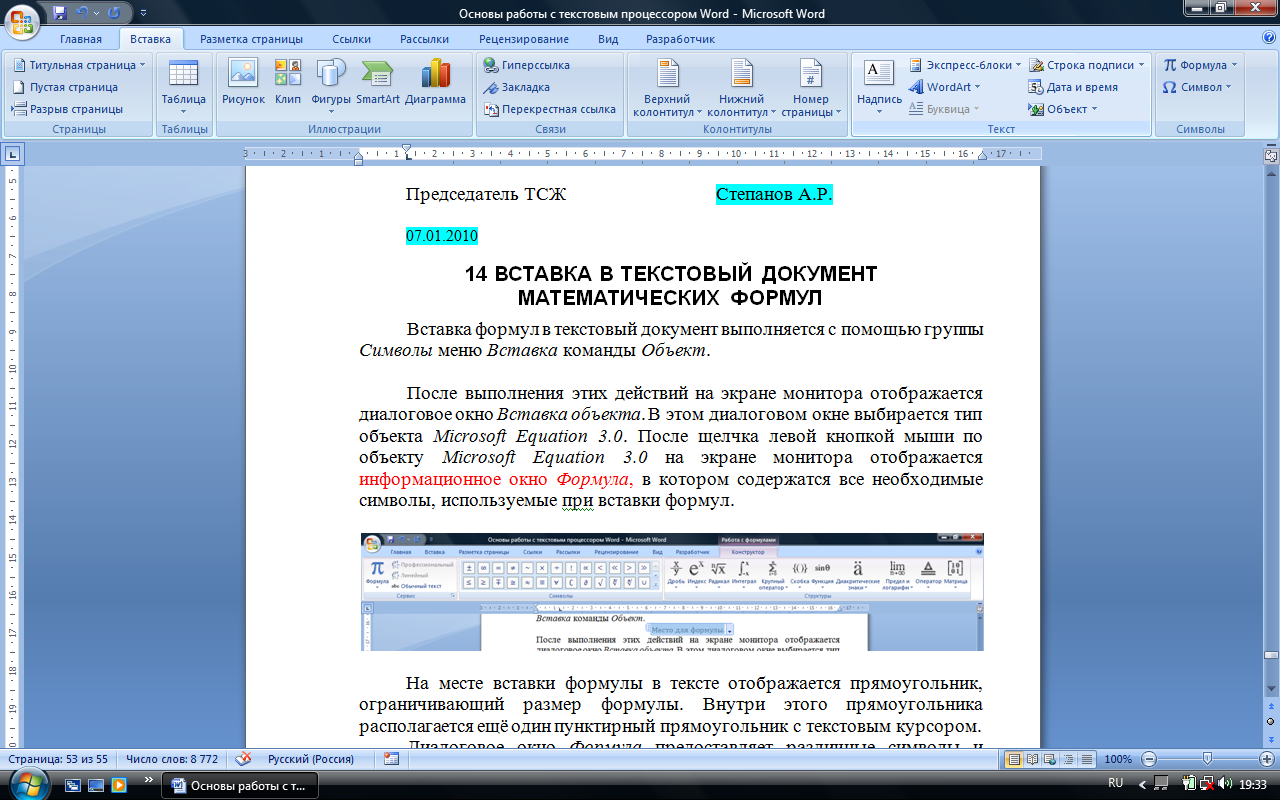The height and width of the screenshot is (800, 1280).
Task: Insert a table with Таблица button
Action: pyautogui.click(x=184, y=87)
